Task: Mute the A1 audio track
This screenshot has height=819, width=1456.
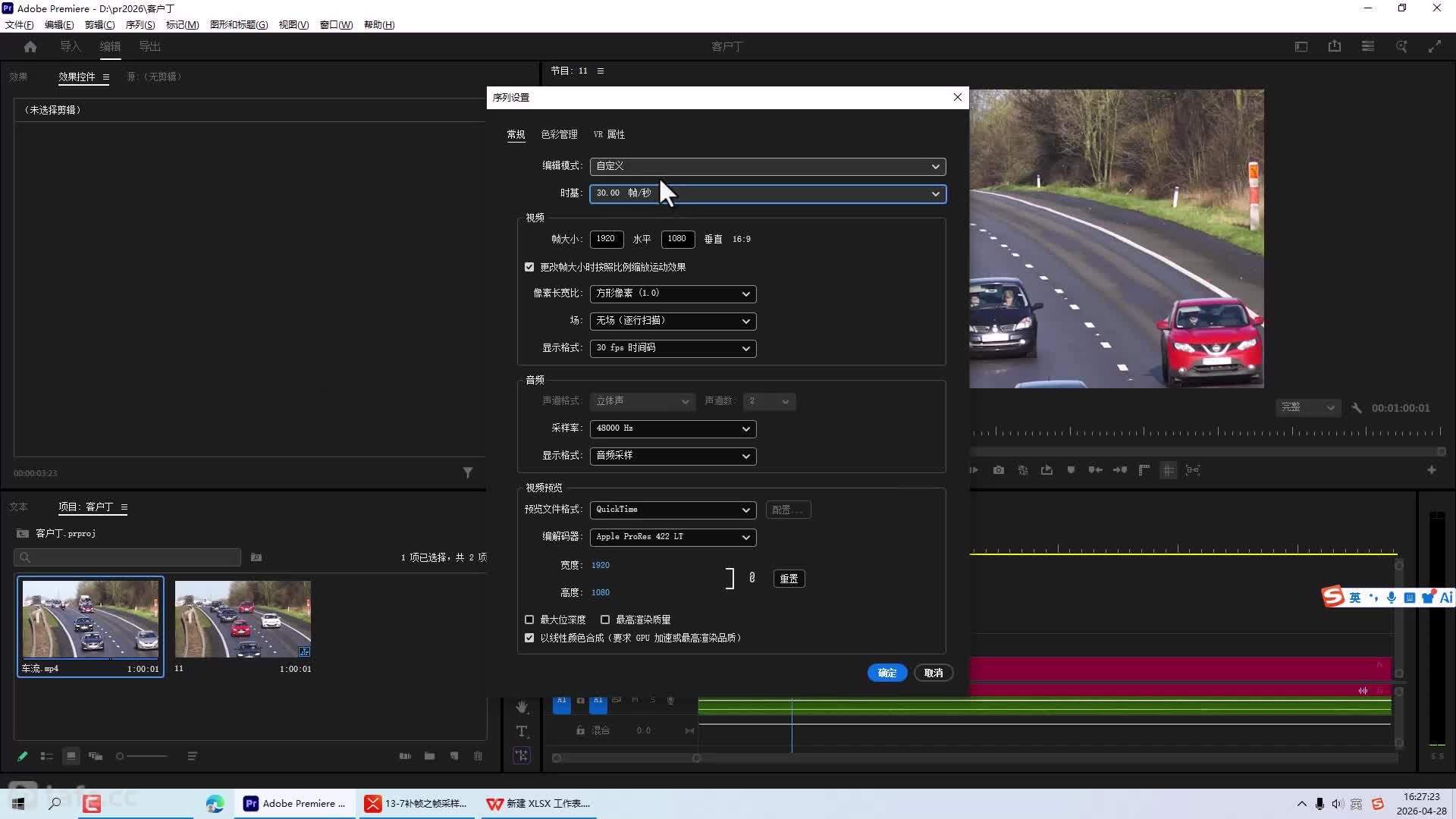Action: 635,700
